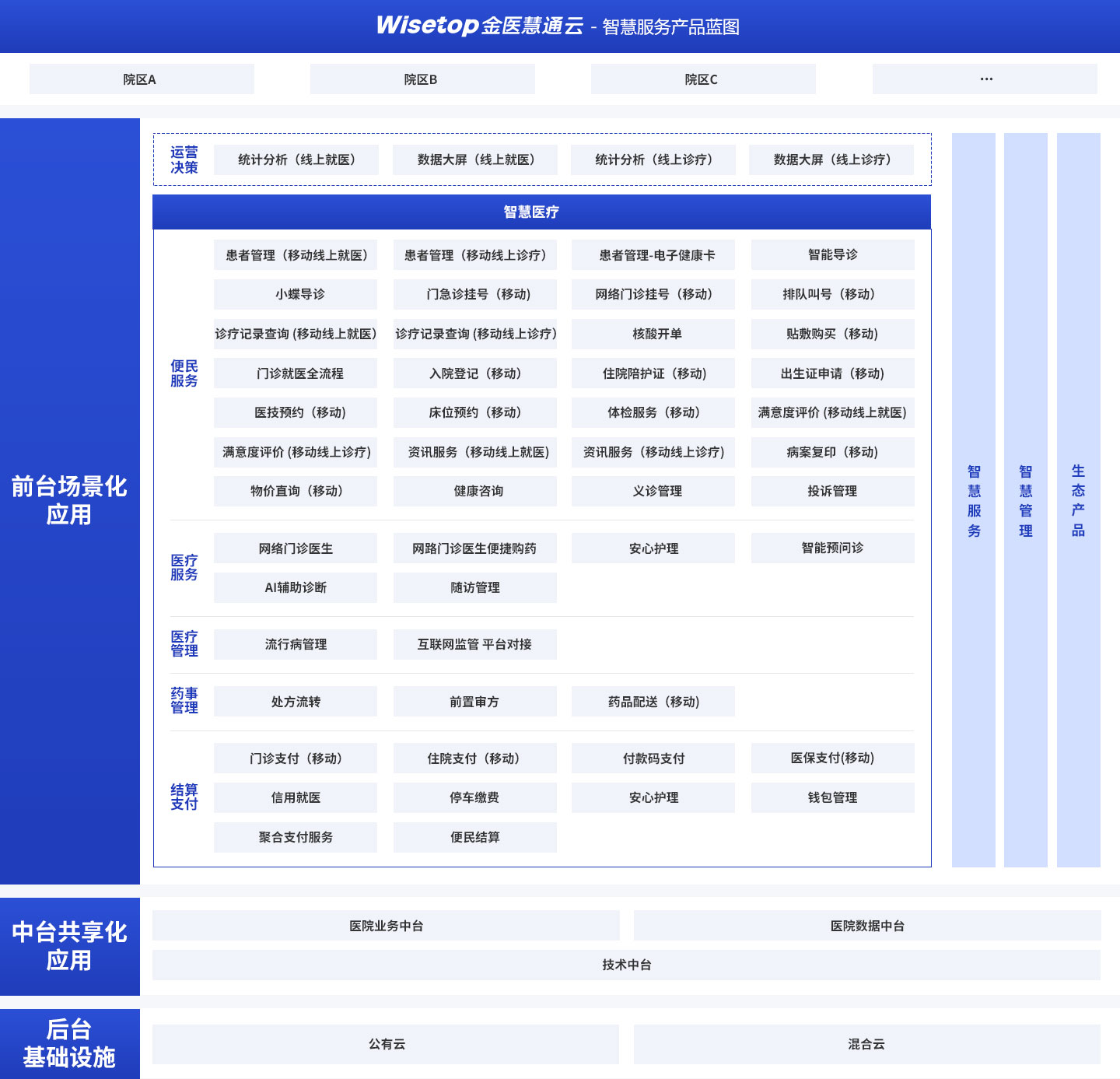The width and height of the screenshot is (1120, 1079).
Task: Select AI辅助诊断
Action: pos(296,587)
